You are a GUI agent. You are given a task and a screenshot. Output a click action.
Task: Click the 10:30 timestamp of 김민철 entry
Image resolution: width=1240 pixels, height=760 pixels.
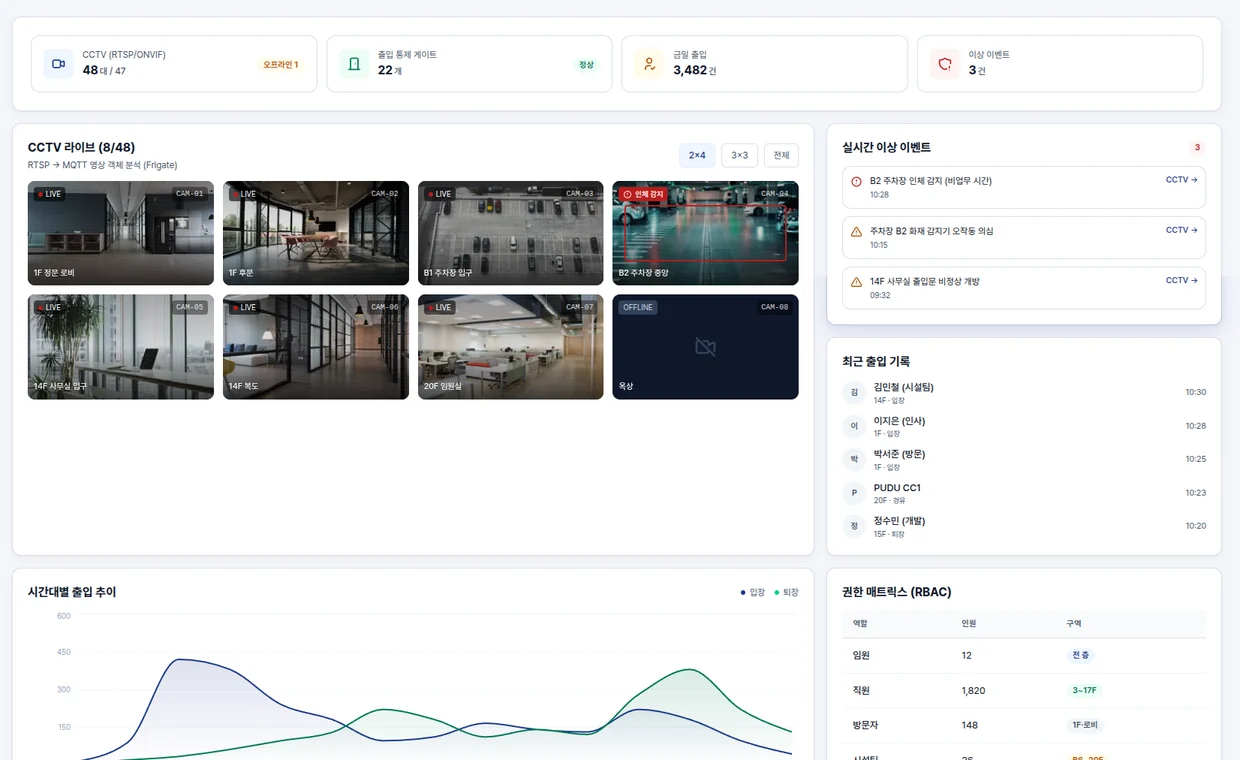click(x=1196, y=393)
